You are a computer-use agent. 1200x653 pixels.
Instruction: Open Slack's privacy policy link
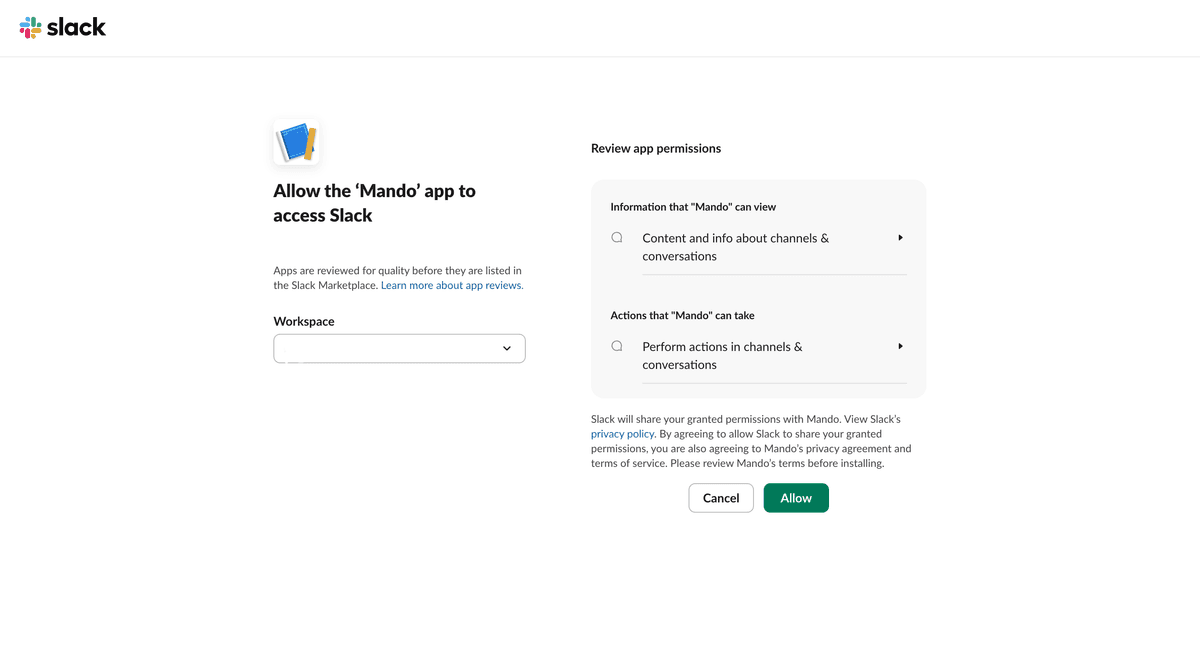(x=622, y=434)
